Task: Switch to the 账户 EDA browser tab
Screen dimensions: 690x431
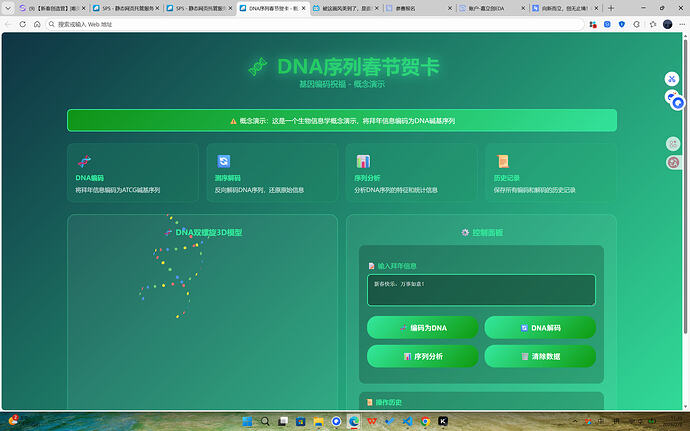Action: [x=492, y=8]
